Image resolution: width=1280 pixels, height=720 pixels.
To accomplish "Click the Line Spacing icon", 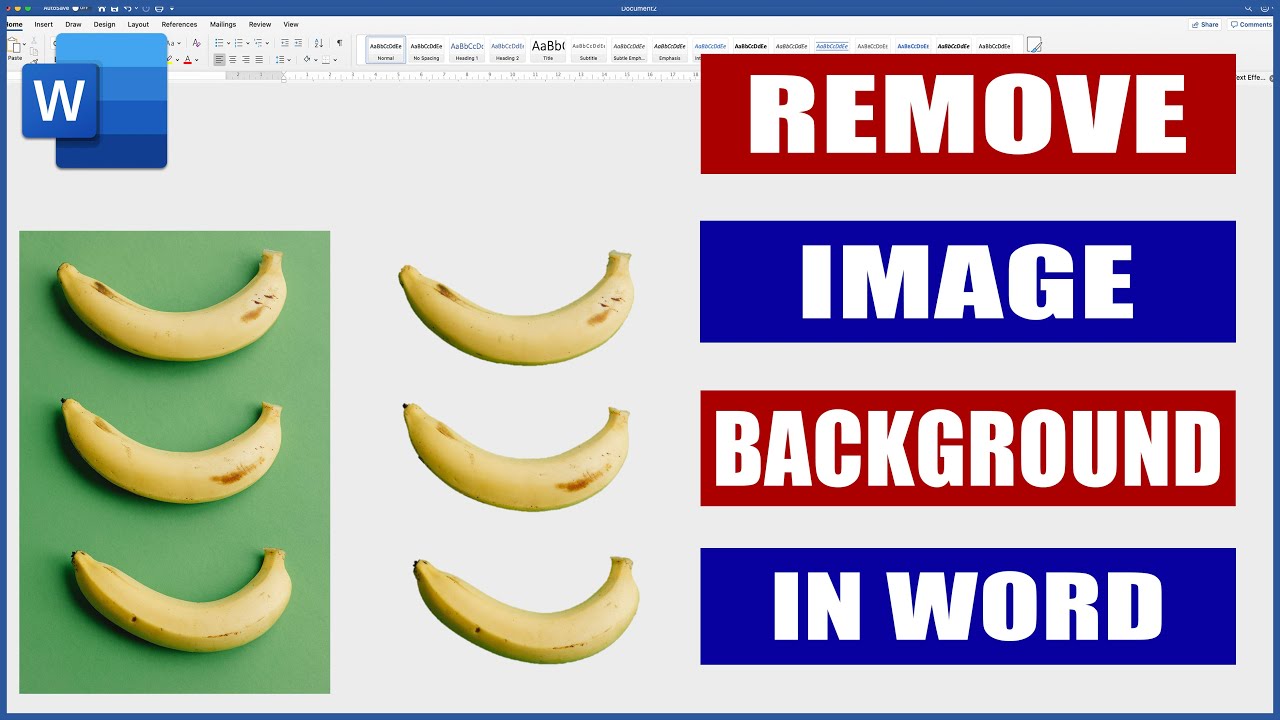I will (280, 59).
